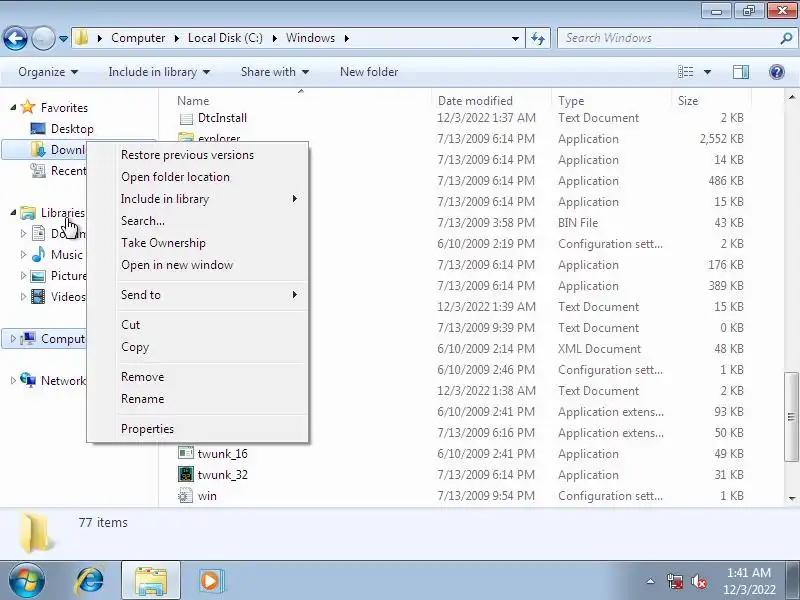800x600 pixels.
Task: Sort by the Name column header
Action: (x=193, y=101)
